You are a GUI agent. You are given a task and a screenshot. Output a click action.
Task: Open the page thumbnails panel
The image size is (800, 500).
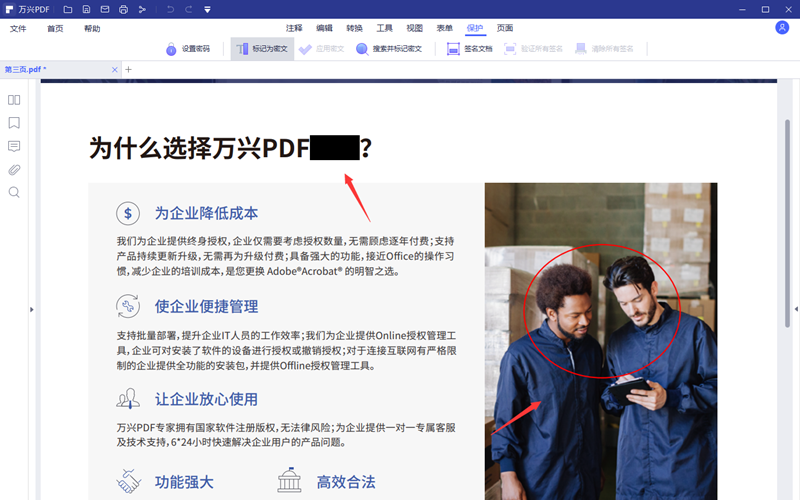(x=14, y=100)
